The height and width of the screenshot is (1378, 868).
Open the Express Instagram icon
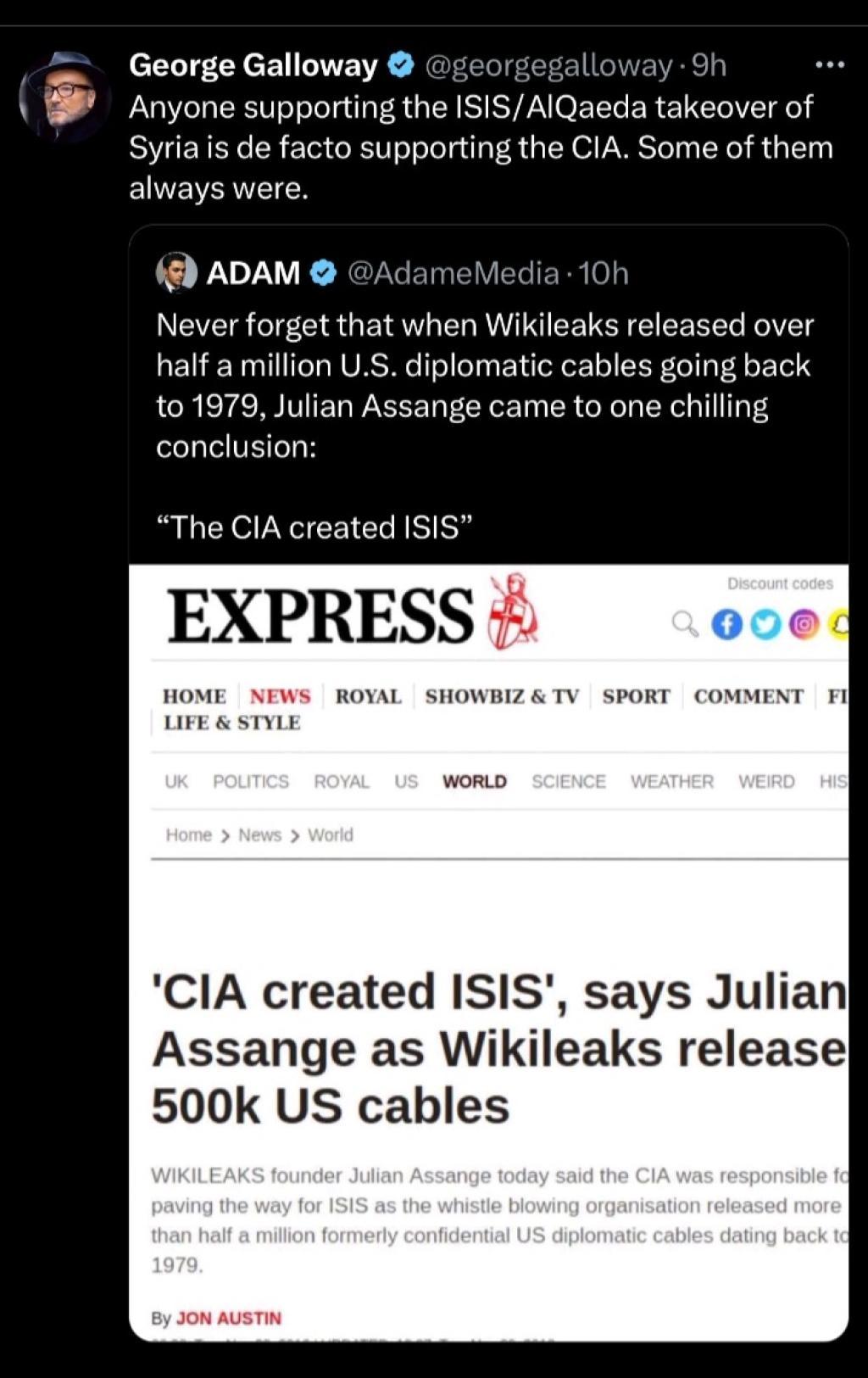(x=804, y=624)
